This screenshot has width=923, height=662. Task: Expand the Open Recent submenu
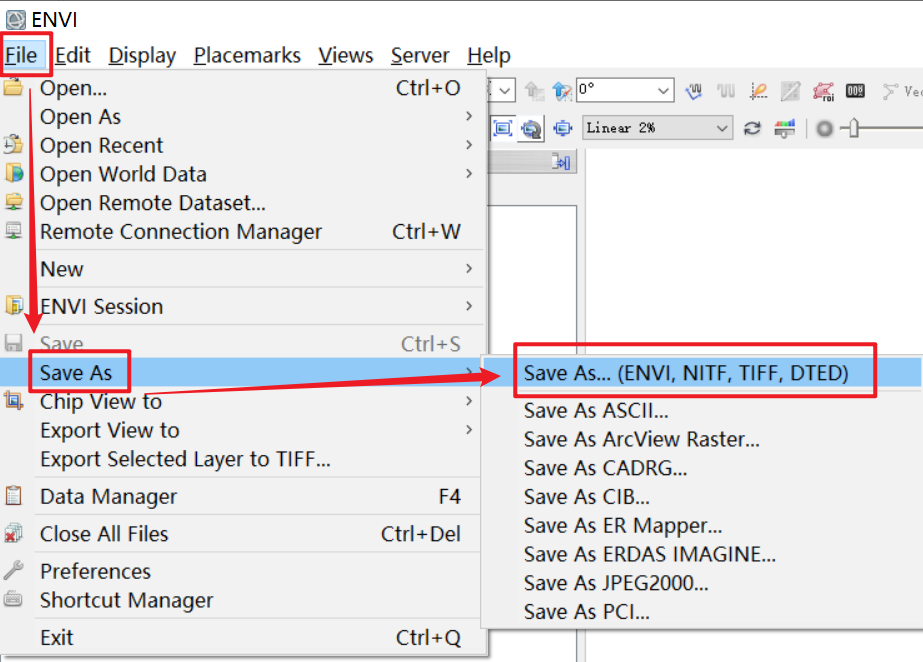[x=244, y=145]
